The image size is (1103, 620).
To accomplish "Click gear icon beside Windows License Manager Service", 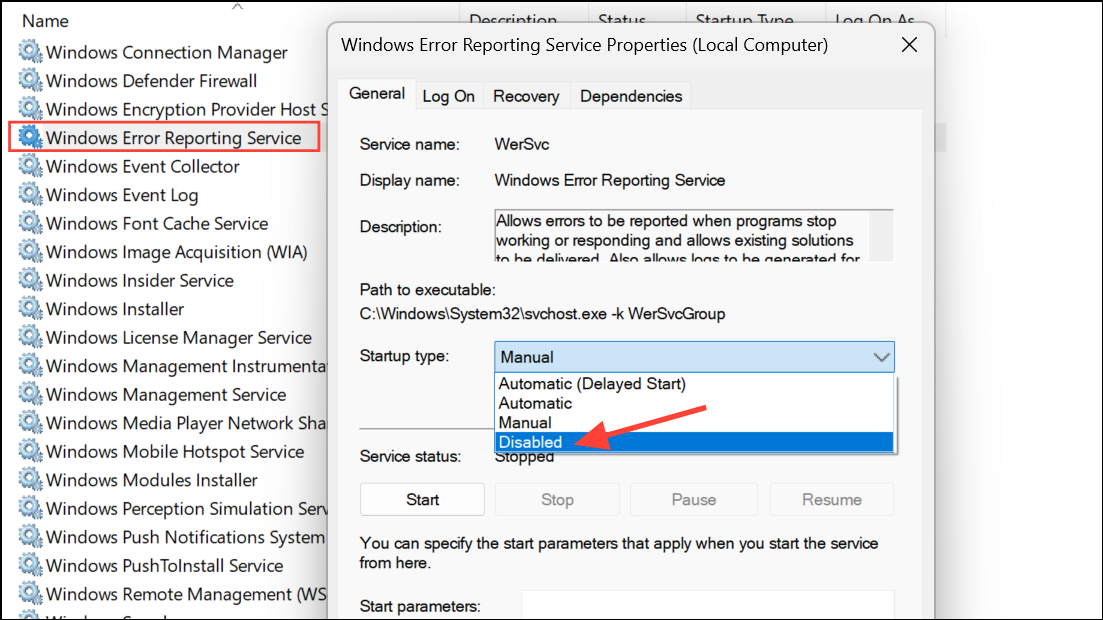I will tap(30, 336).
